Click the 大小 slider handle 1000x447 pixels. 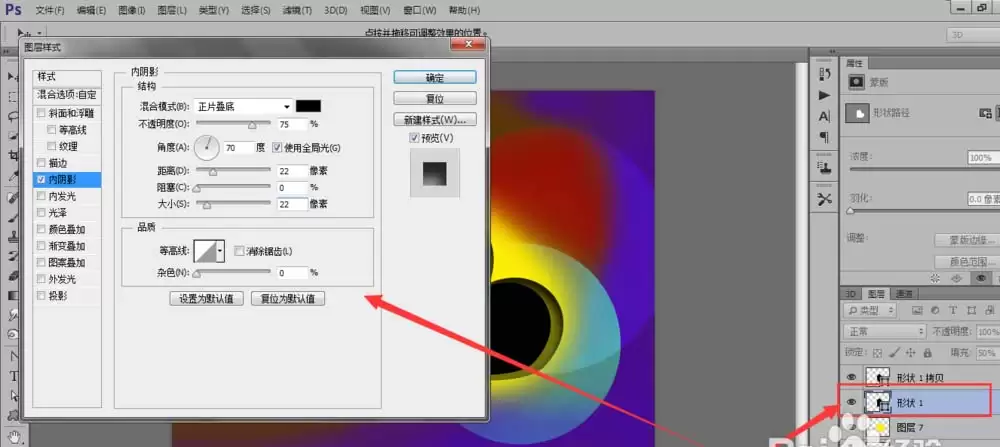click(x=207, y=205)
